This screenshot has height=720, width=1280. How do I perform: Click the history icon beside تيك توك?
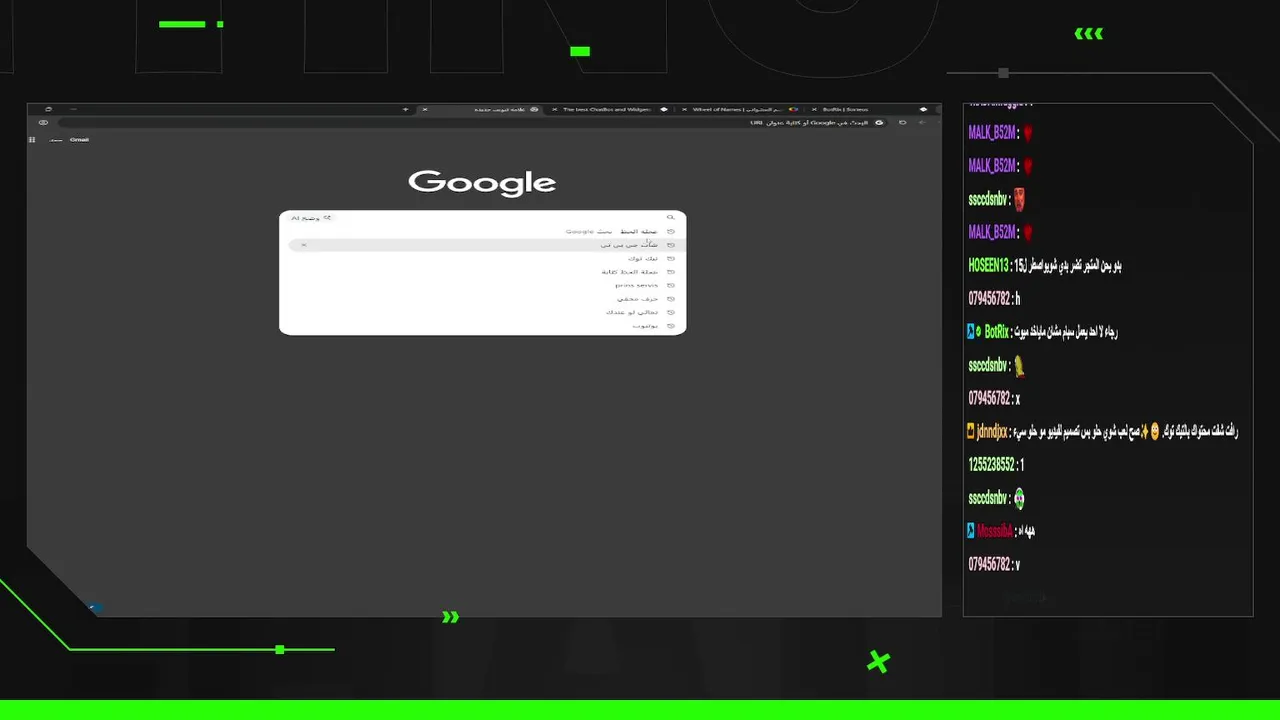[671, 258]
